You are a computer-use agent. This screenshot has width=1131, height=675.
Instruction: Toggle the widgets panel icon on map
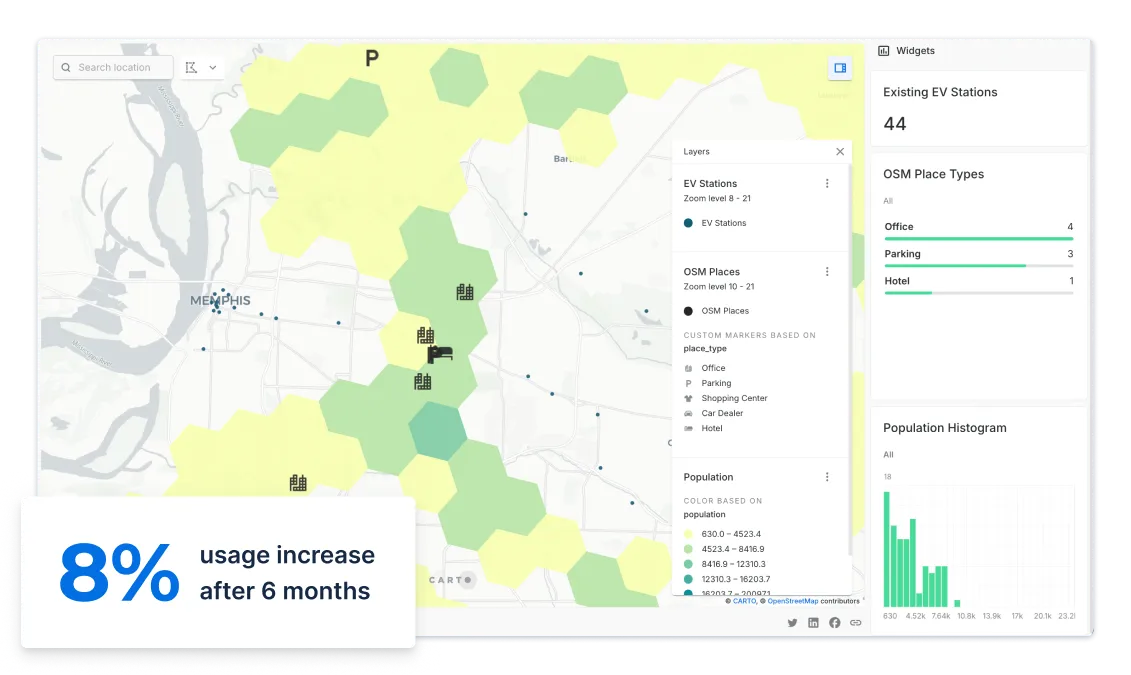(x=840, y=68)
